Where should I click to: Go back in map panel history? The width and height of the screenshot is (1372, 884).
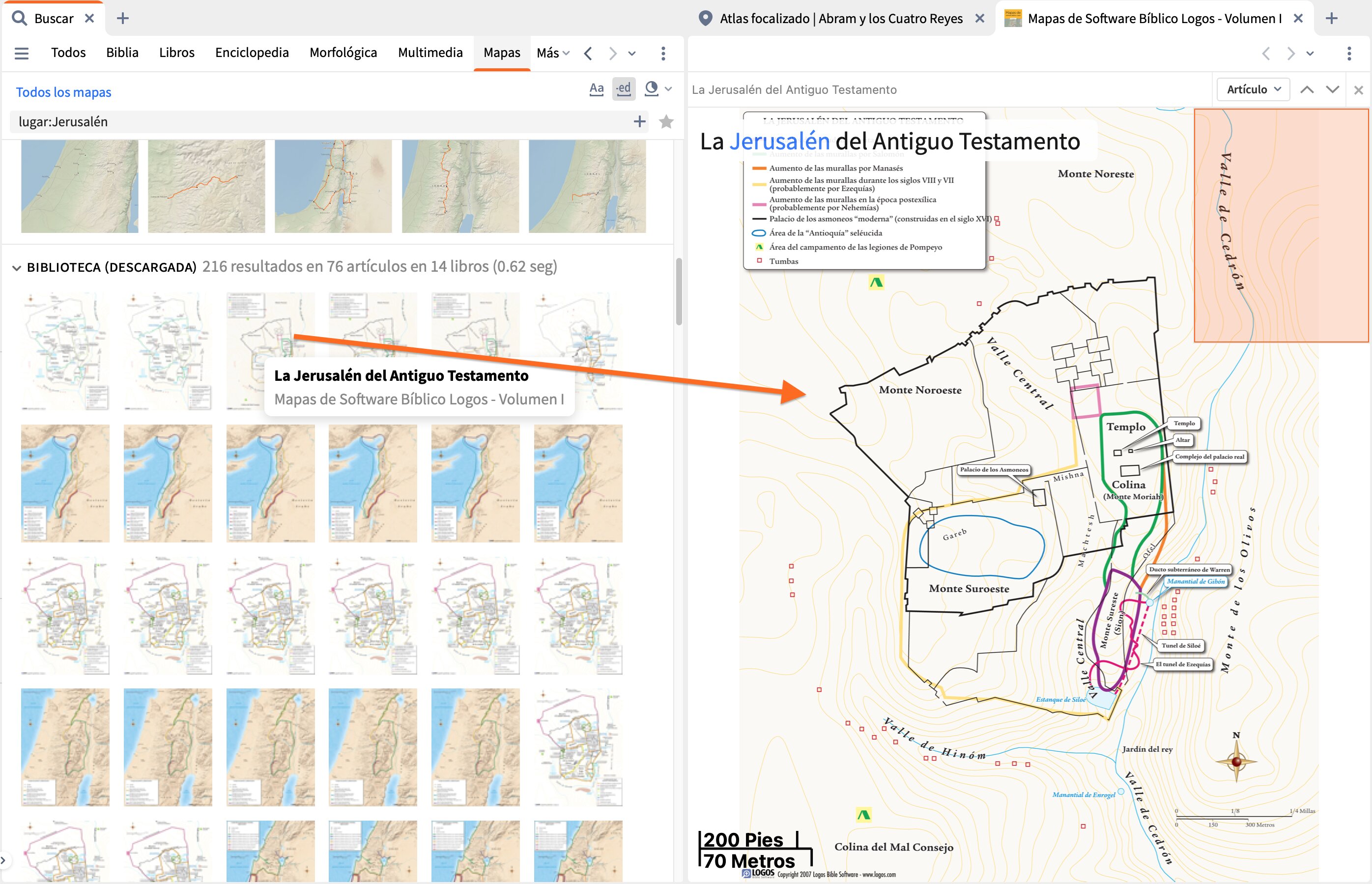(1266, 54)
